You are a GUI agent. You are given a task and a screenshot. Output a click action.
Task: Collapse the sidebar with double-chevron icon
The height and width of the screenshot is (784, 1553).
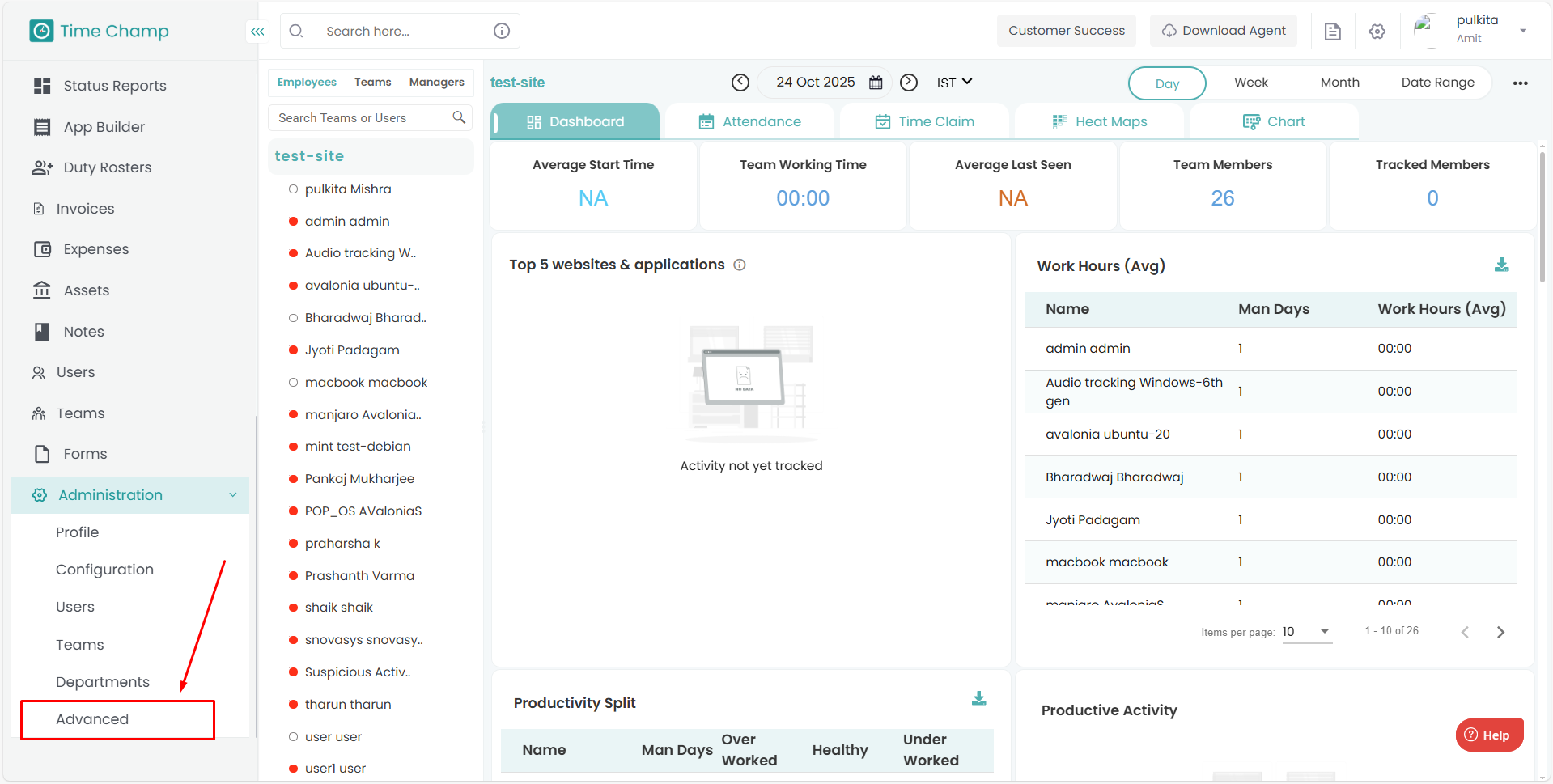pyautogui.click(x=257, y=32)
